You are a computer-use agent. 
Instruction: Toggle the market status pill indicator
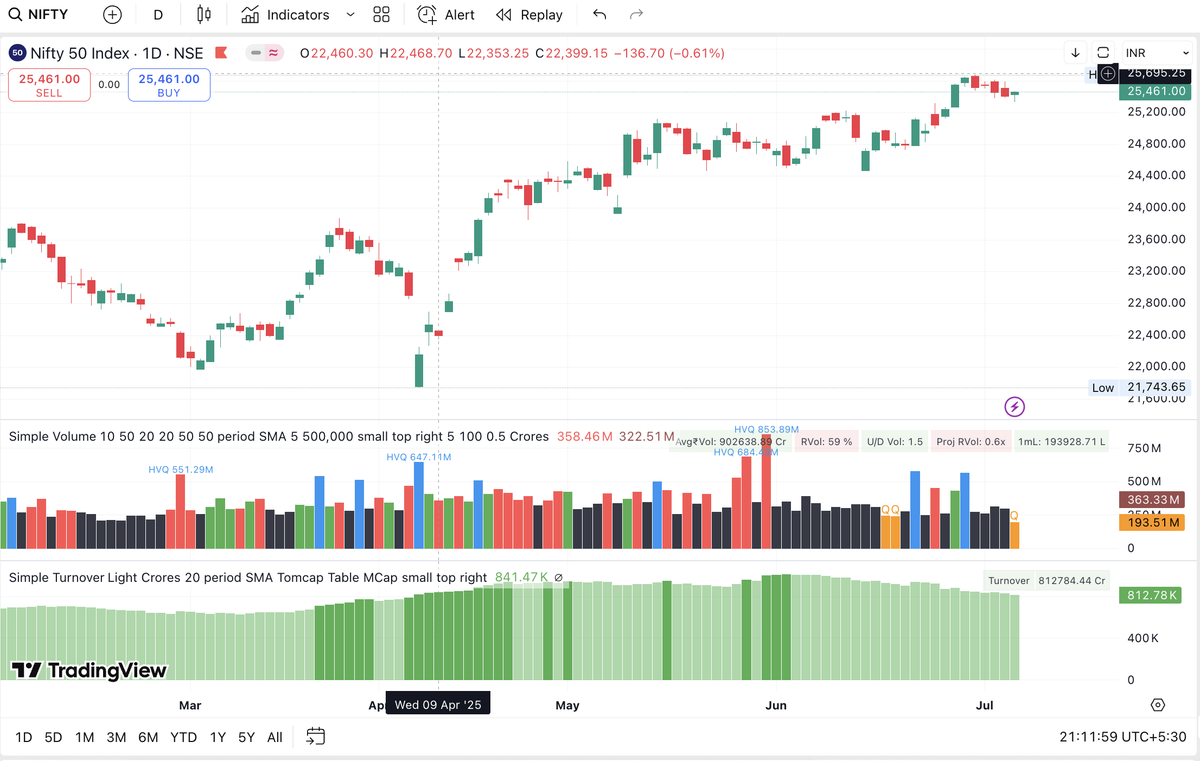click(x=265, y=53)
